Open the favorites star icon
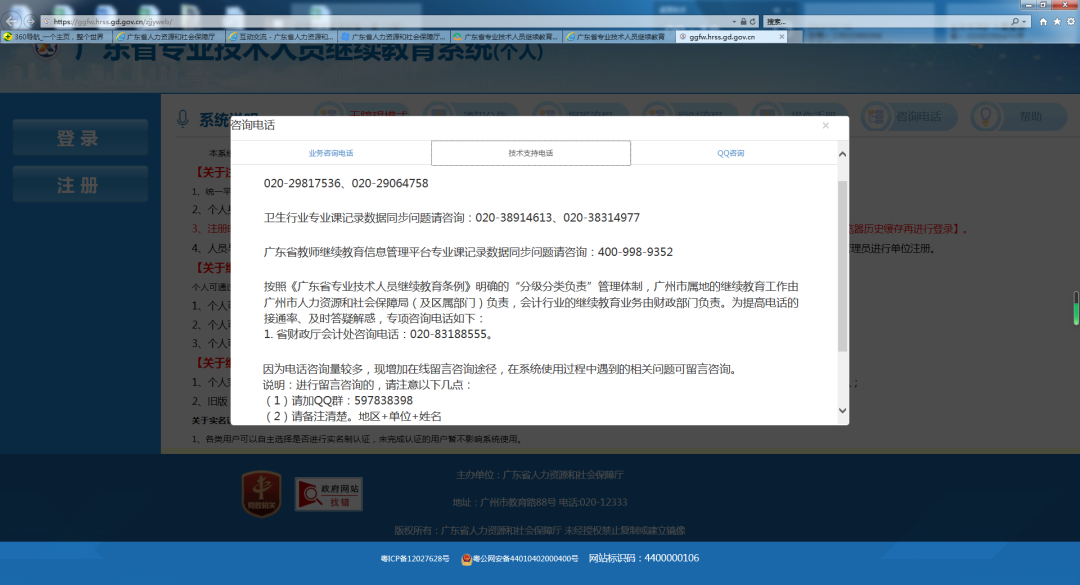 1057,21
